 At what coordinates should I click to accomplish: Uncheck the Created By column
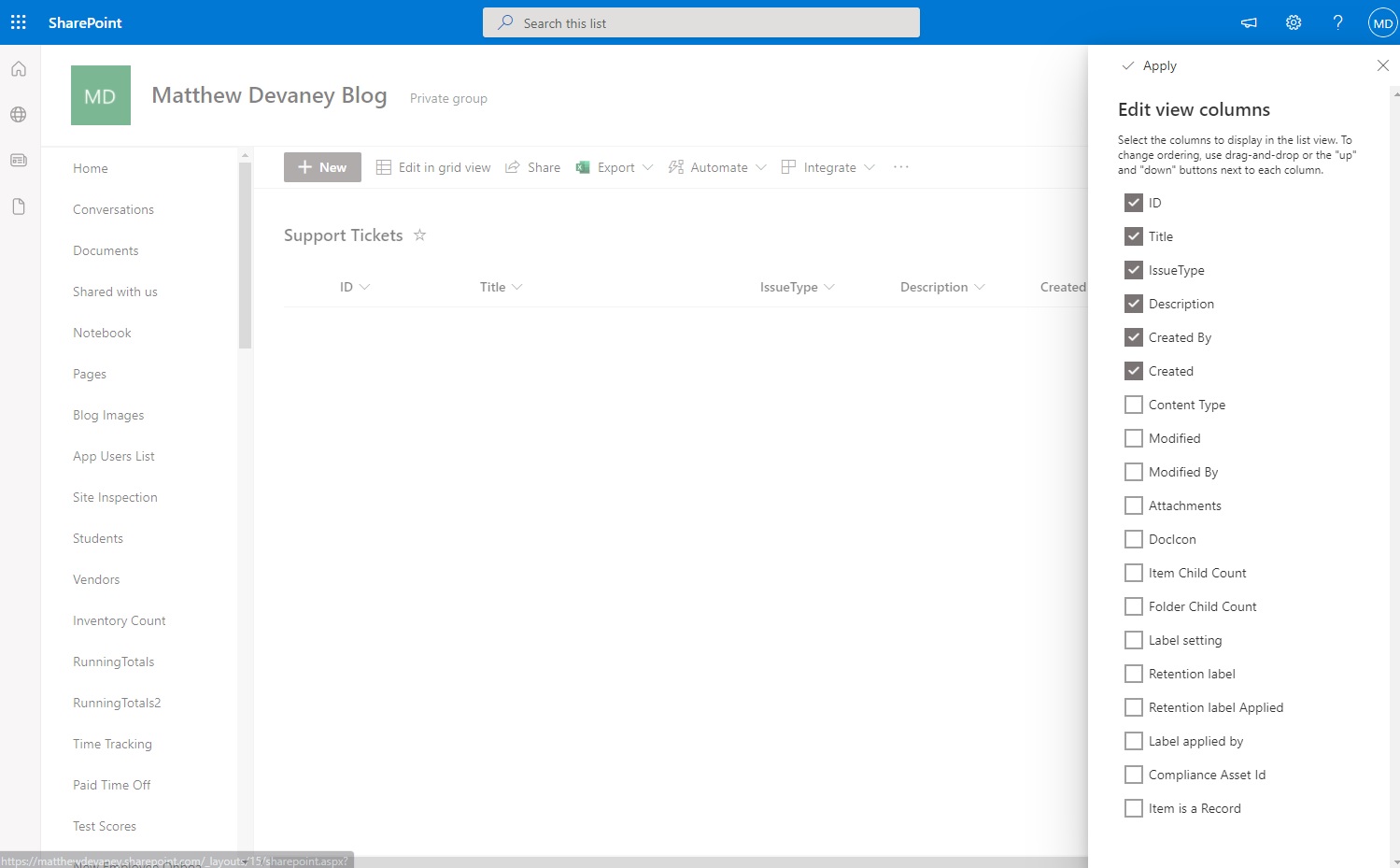click(1133, 336)
